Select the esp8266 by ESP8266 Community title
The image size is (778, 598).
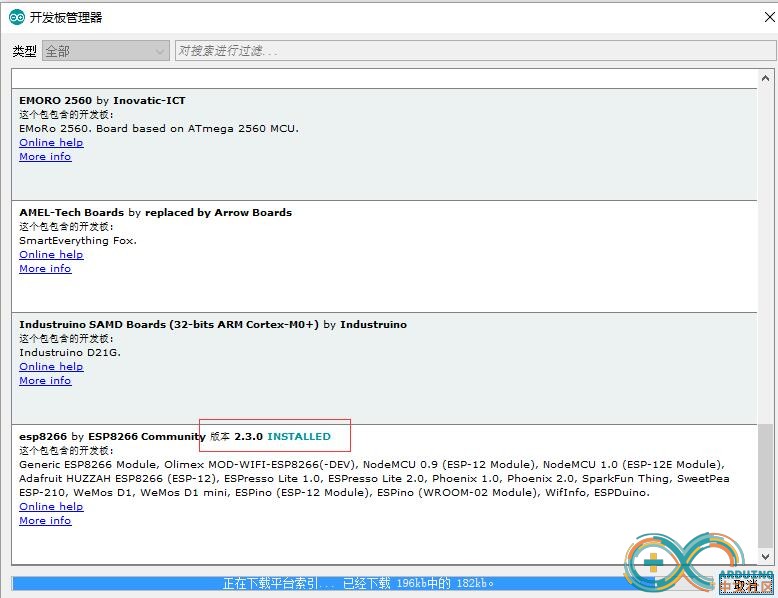(x=112, y=437)
